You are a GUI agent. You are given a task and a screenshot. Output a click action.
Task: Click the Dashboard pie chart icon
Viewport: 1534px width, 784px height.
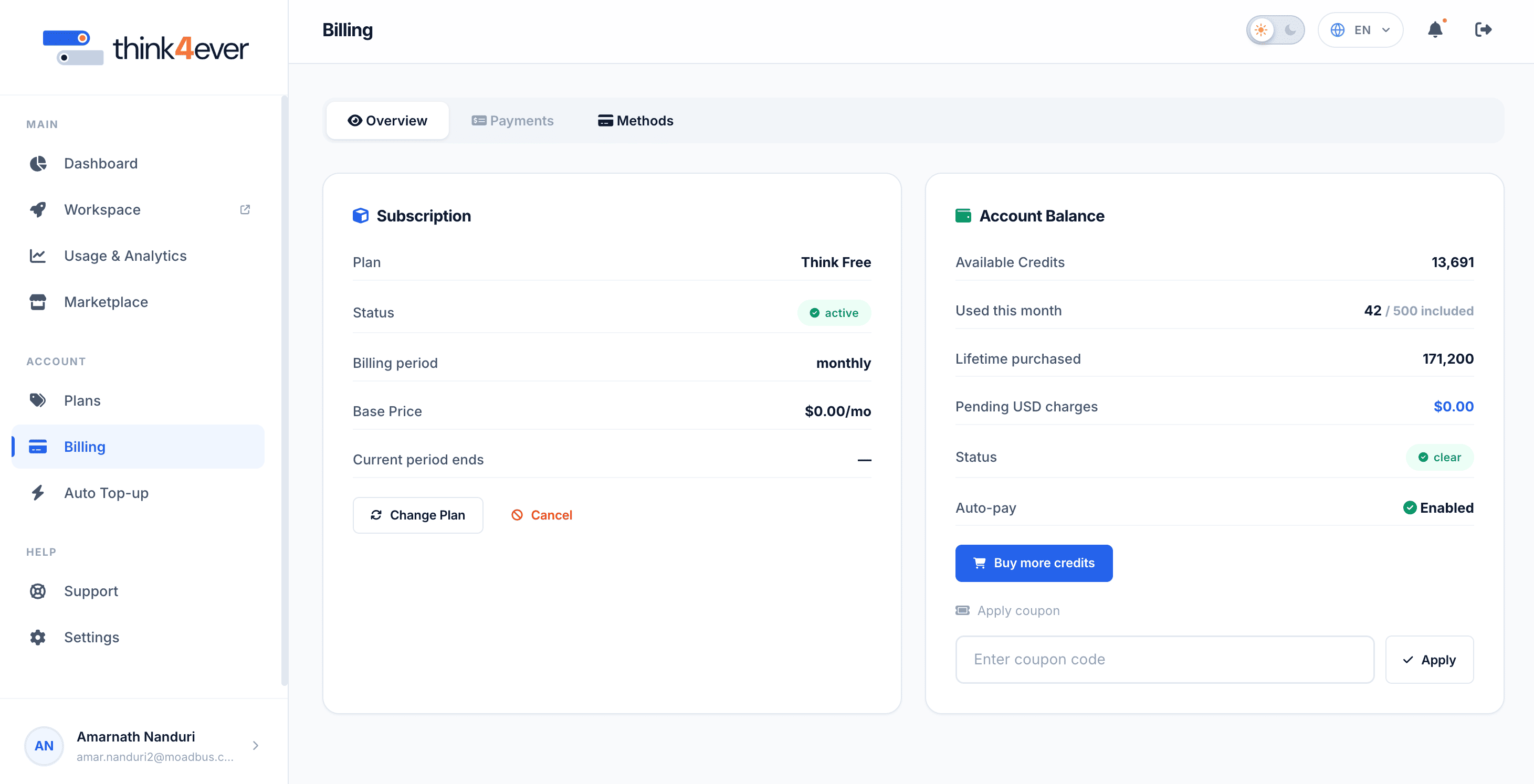point(38,163)
